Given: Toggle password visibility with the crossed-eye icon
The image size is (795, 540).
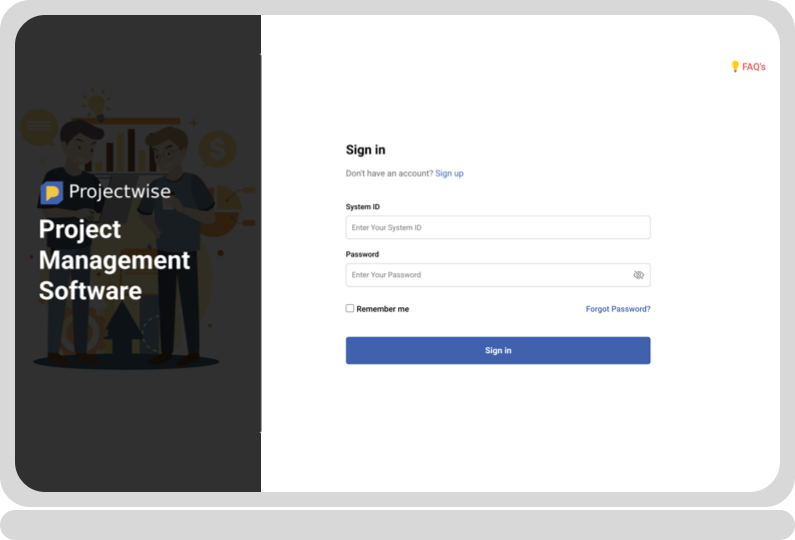Looking at the screenshot, I should tap(638, 275).
